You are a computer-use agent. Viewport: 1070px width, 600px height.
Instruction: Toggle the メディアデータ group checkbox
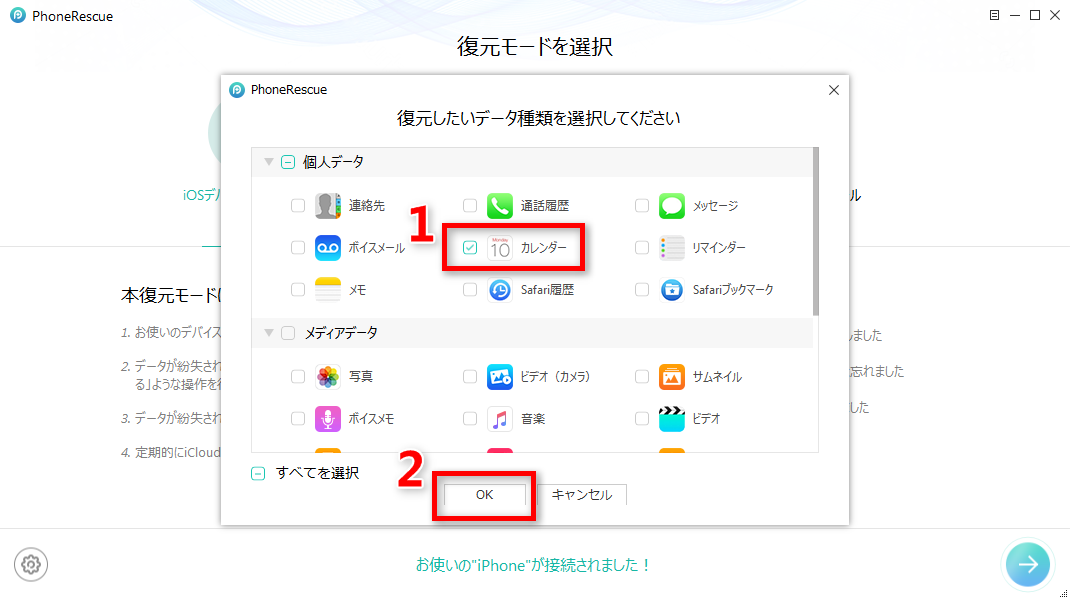(x=288, y=333)
